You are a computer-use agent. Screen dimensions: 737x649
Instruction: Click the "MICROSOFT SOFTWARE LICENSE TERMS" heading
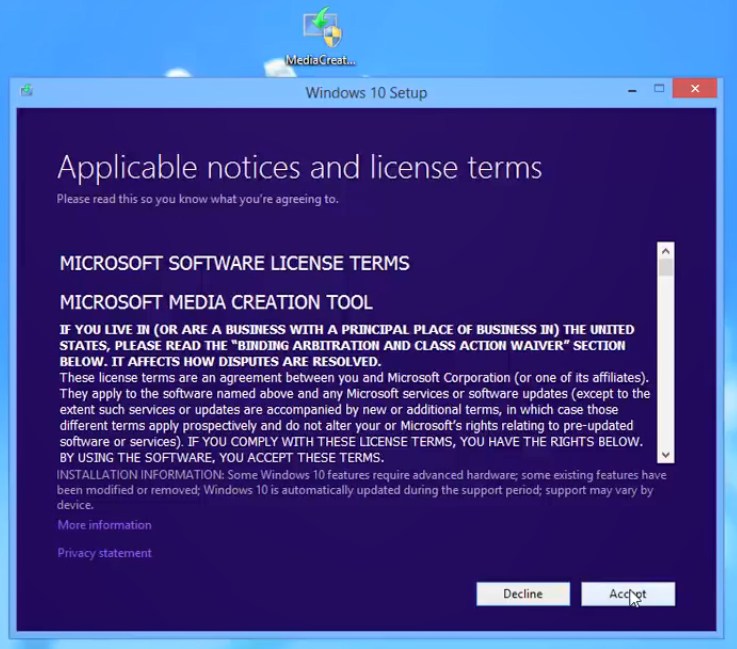pyautogui.click(x=234, y=264)
